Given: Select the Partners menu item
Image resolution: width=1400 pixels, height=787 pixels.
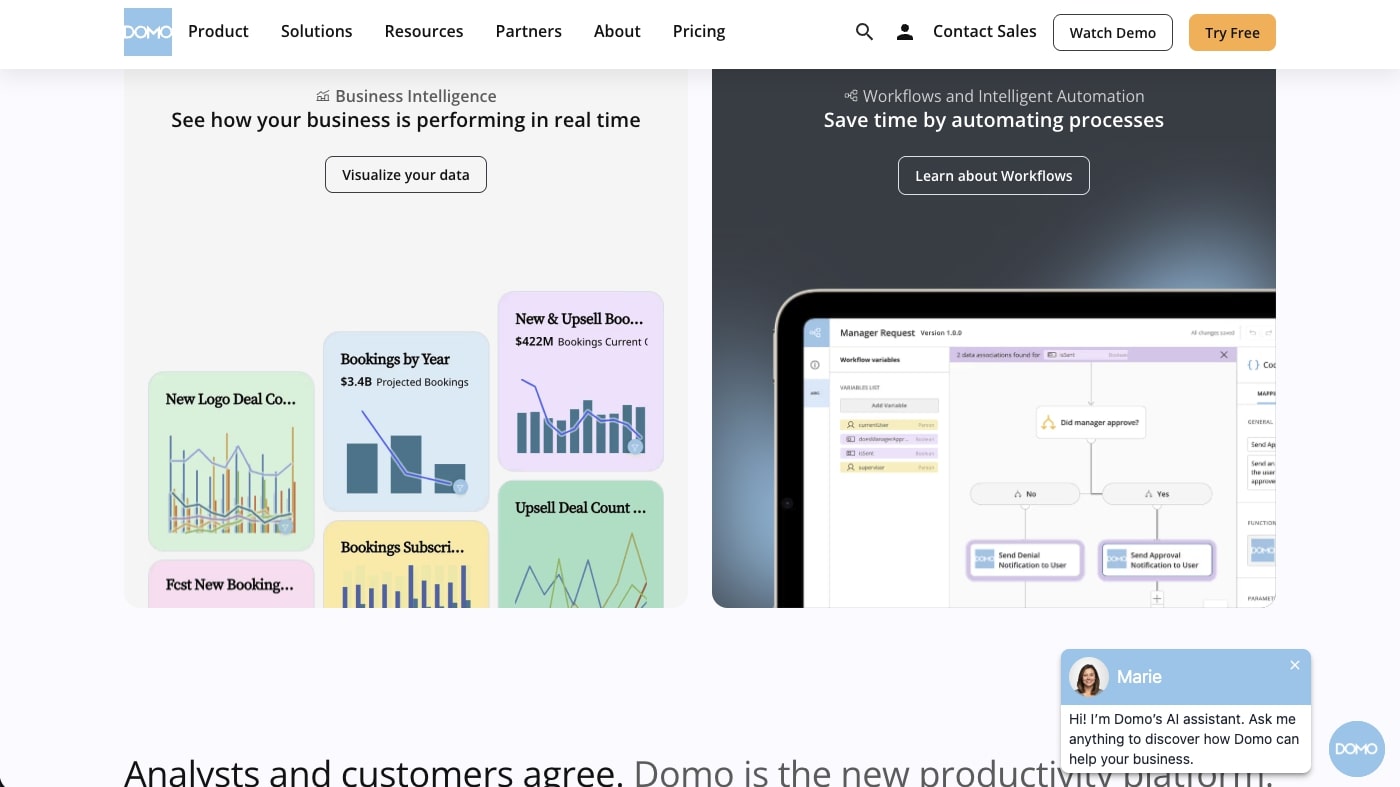Looking at the screenshot, I should [x=528, y=31].
